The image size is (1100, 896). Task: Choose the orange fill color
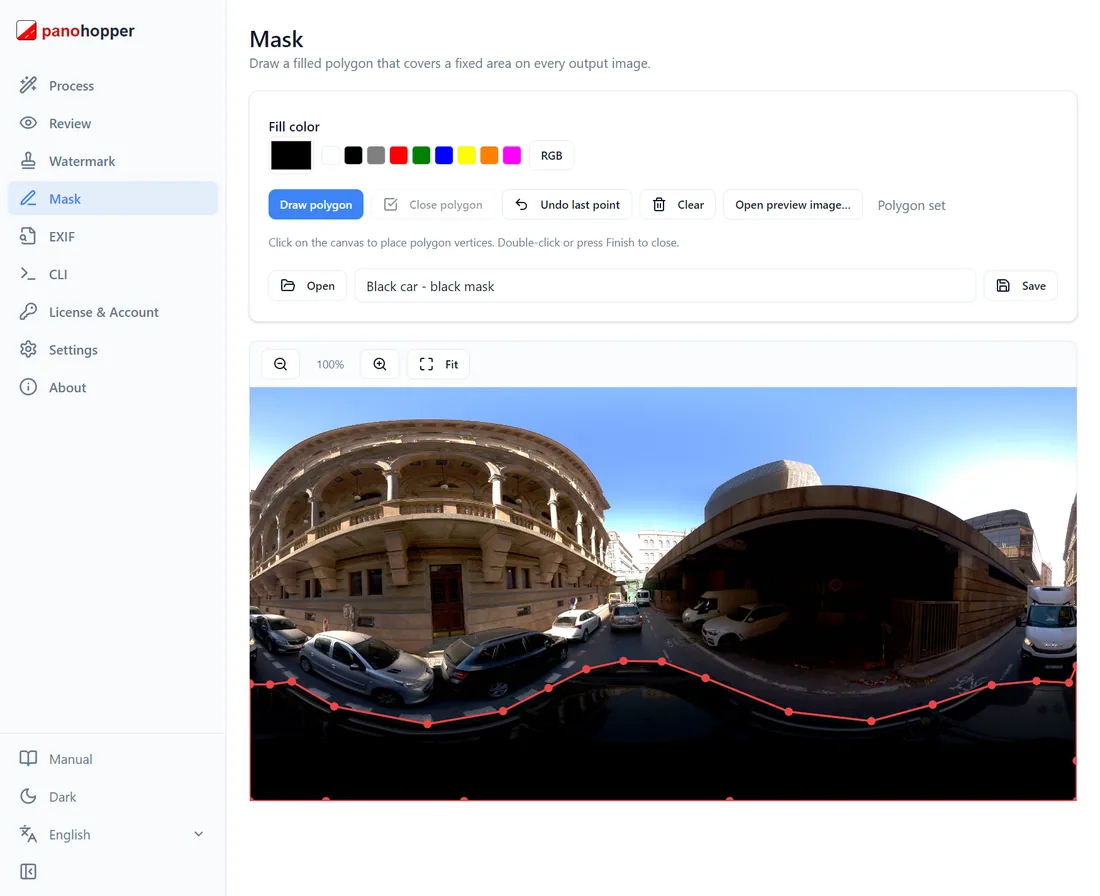[x=489, y=155]
